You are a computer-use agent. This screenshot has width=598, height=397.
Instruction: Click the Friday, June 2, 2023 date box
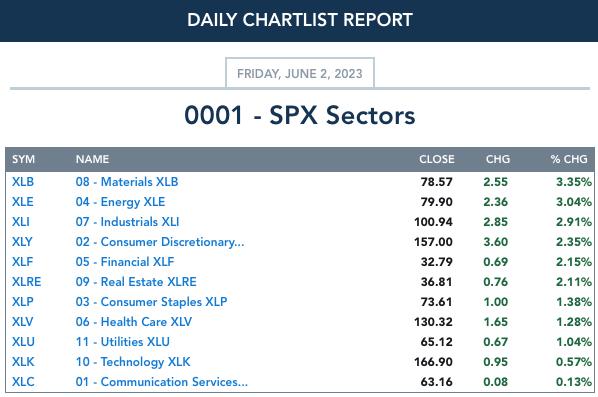click(300, 73)
